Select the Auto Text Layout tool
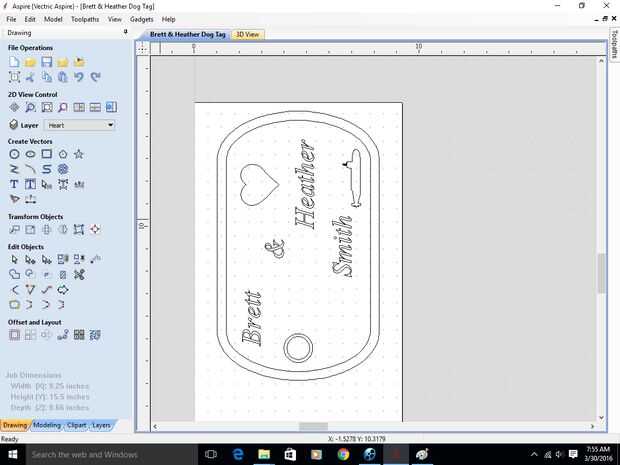 click(x=30, y=184)
